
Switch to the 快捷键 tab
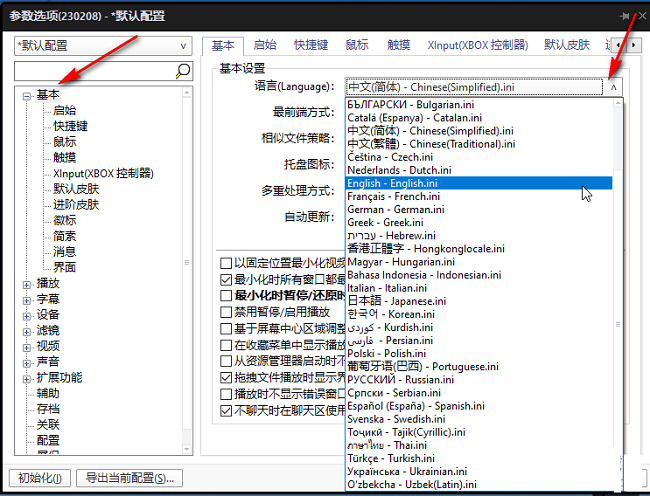(309, 45)
